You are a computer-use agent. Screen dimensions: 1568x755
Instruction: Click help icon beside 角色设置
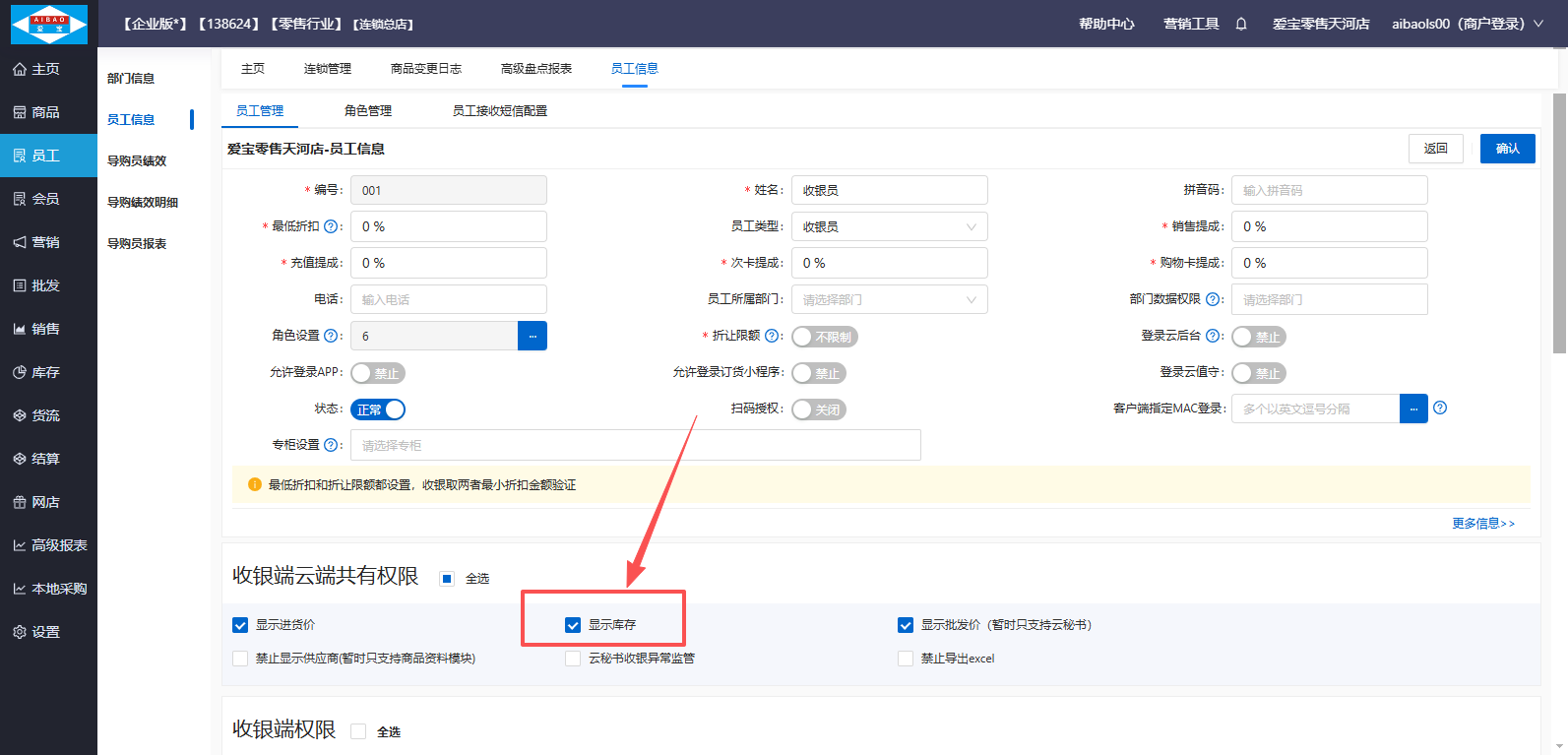coord(331,336)
